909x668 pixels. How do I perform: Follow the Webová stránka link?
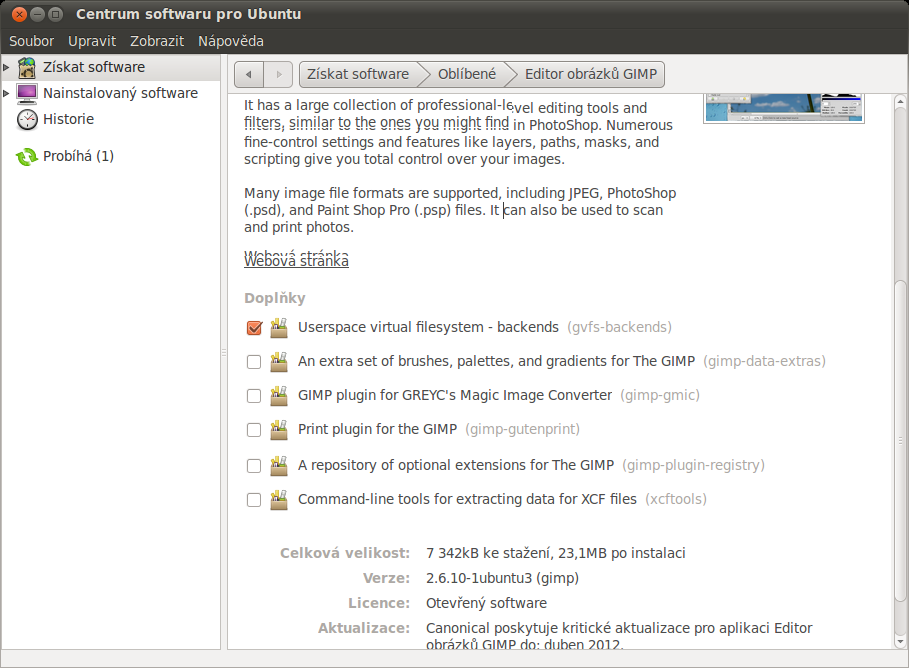(296, 259)
